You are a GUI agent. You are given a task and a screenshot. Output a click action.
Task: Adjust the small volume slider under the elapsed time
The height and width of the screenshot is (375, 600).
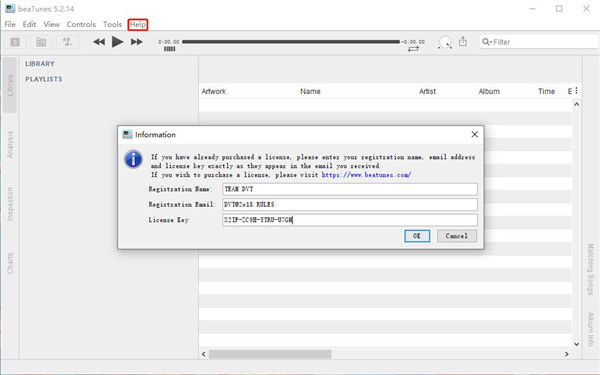point(170,49)
